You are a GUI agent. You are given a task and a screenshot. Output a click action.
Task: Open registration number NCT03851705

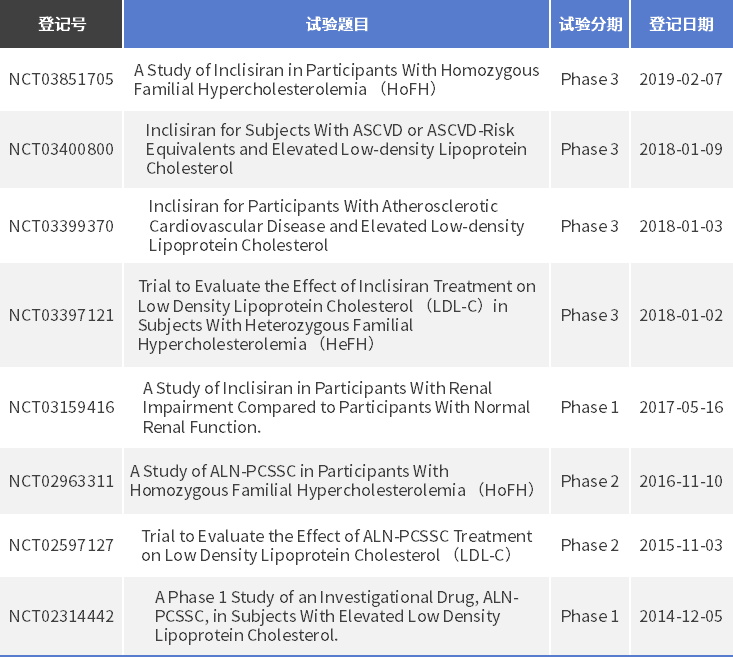point(61,80)
